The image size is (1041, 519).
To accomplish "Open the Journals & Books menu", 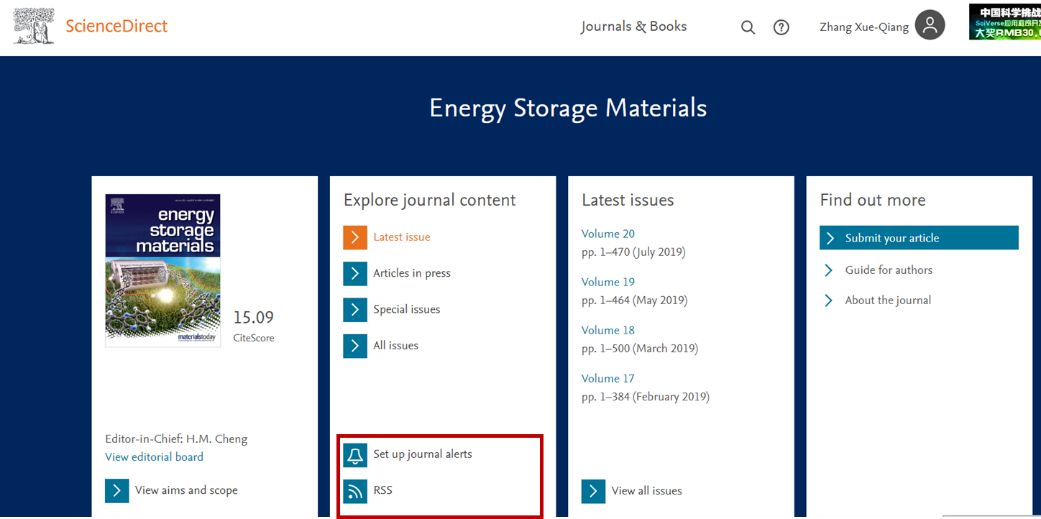I will (633, 27).
